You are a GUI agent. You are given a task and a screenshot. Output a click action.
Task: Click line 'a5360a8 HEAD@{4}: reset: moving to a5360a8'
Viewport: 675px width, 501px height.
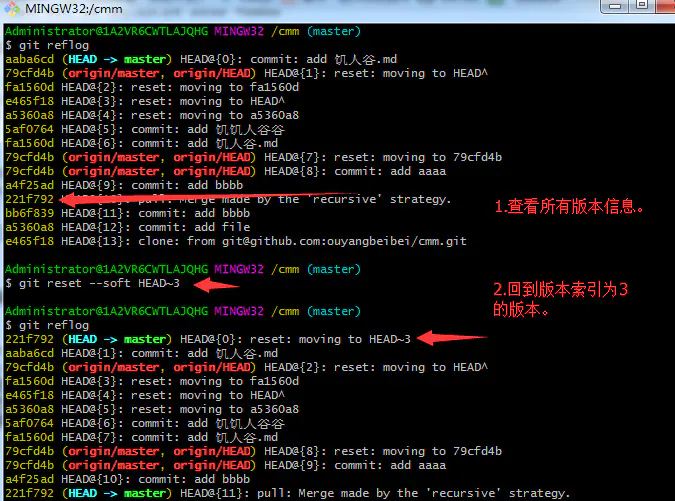tap(152, 115)
